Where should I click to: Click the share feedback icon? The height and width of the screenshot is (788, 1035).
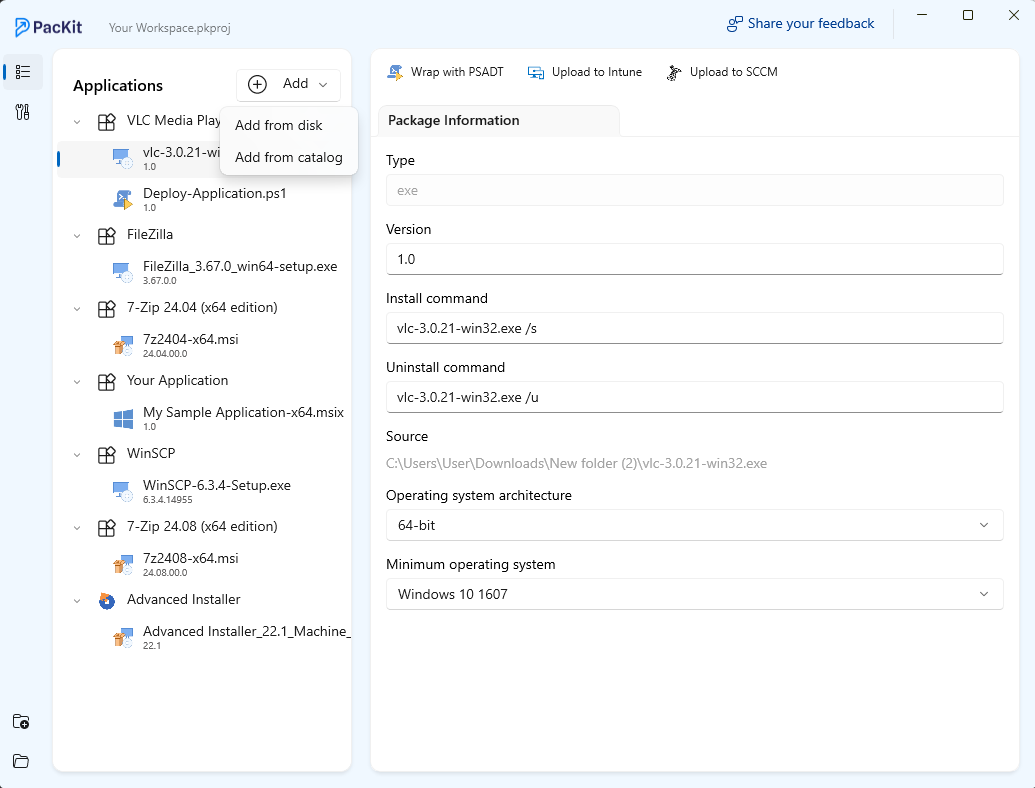735,24
